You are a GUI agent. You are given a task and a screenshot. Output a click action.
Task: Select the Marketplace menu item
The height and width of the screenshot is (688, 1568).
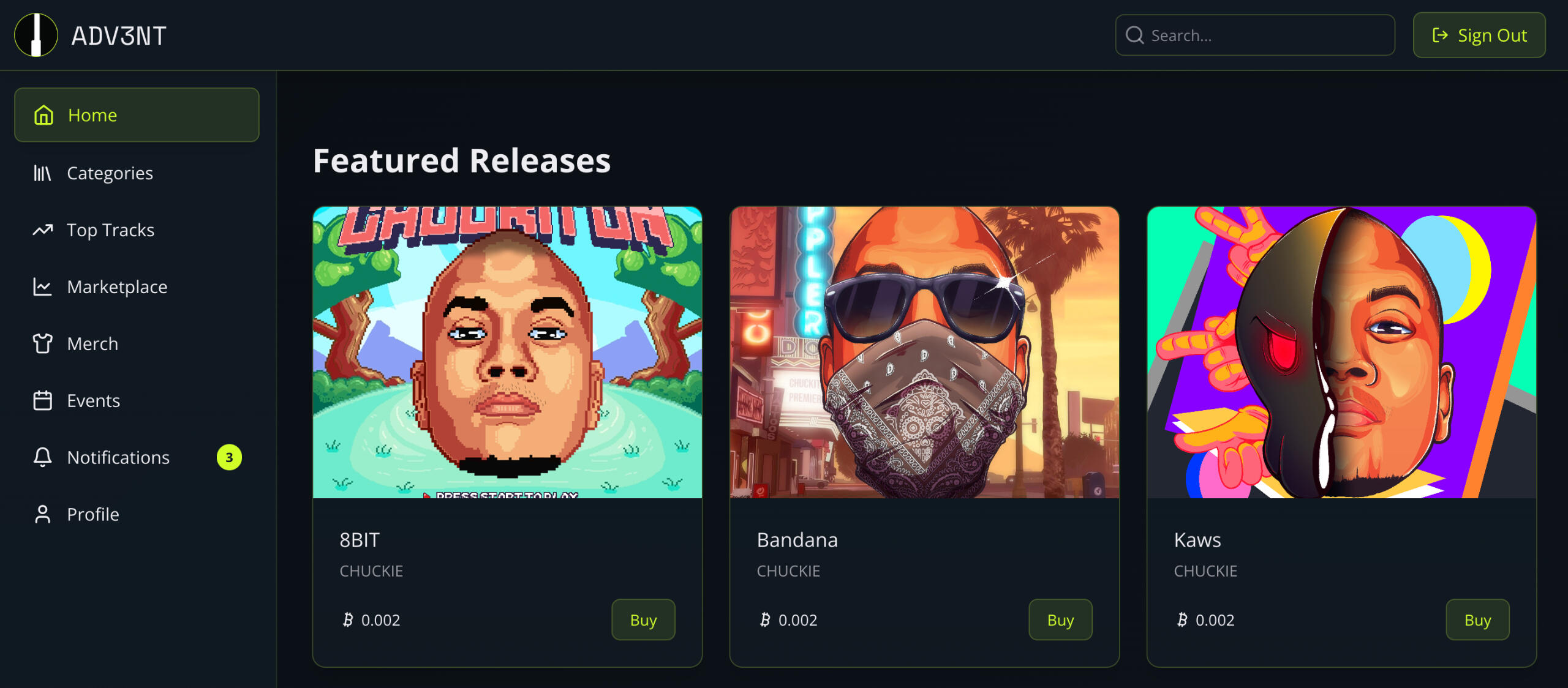pyautogui.click(x=137, y=287)
